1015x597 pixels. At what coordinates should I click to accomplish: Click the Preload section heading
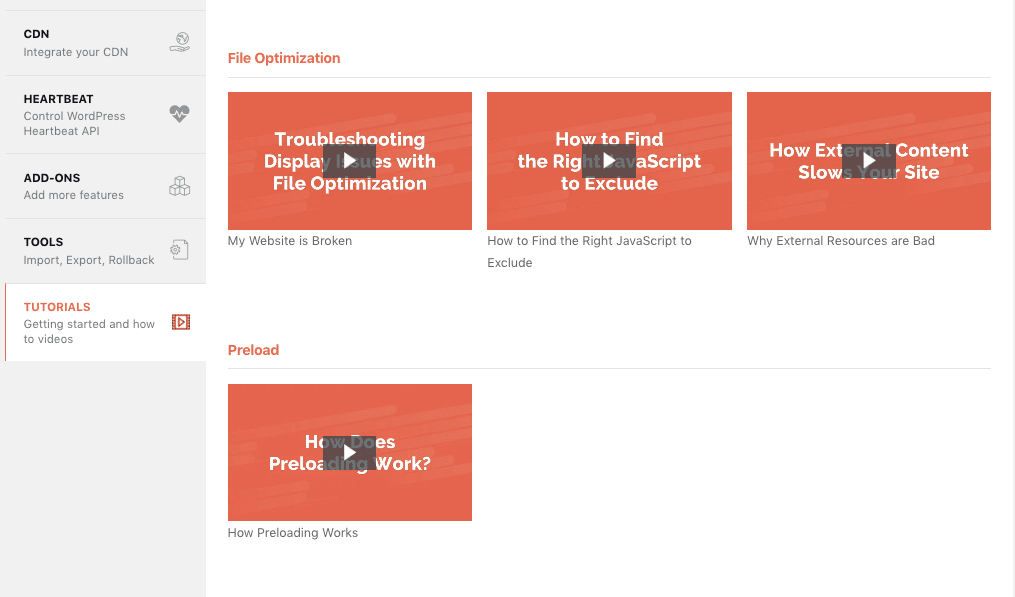pos(253,350)
